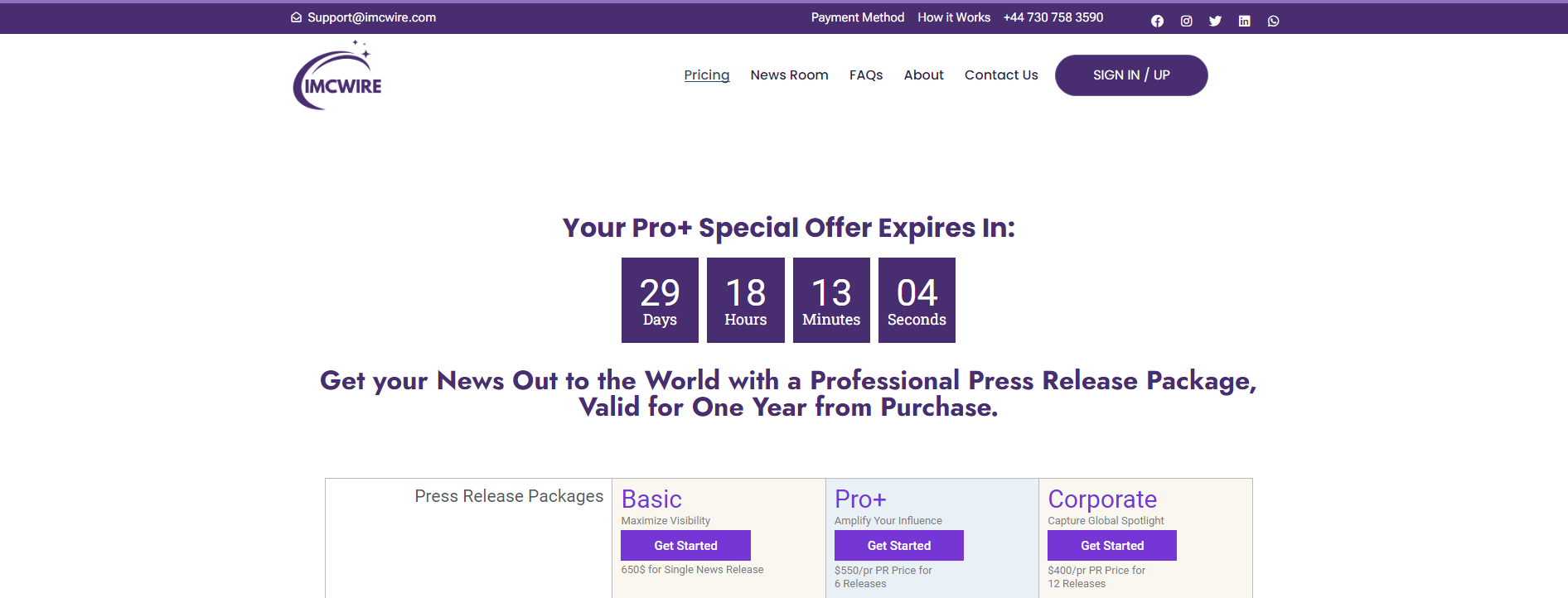The image size is (1568, 598).
Task: Click Get Started under the Corporate package
Action: click(x=1112, y=546)
